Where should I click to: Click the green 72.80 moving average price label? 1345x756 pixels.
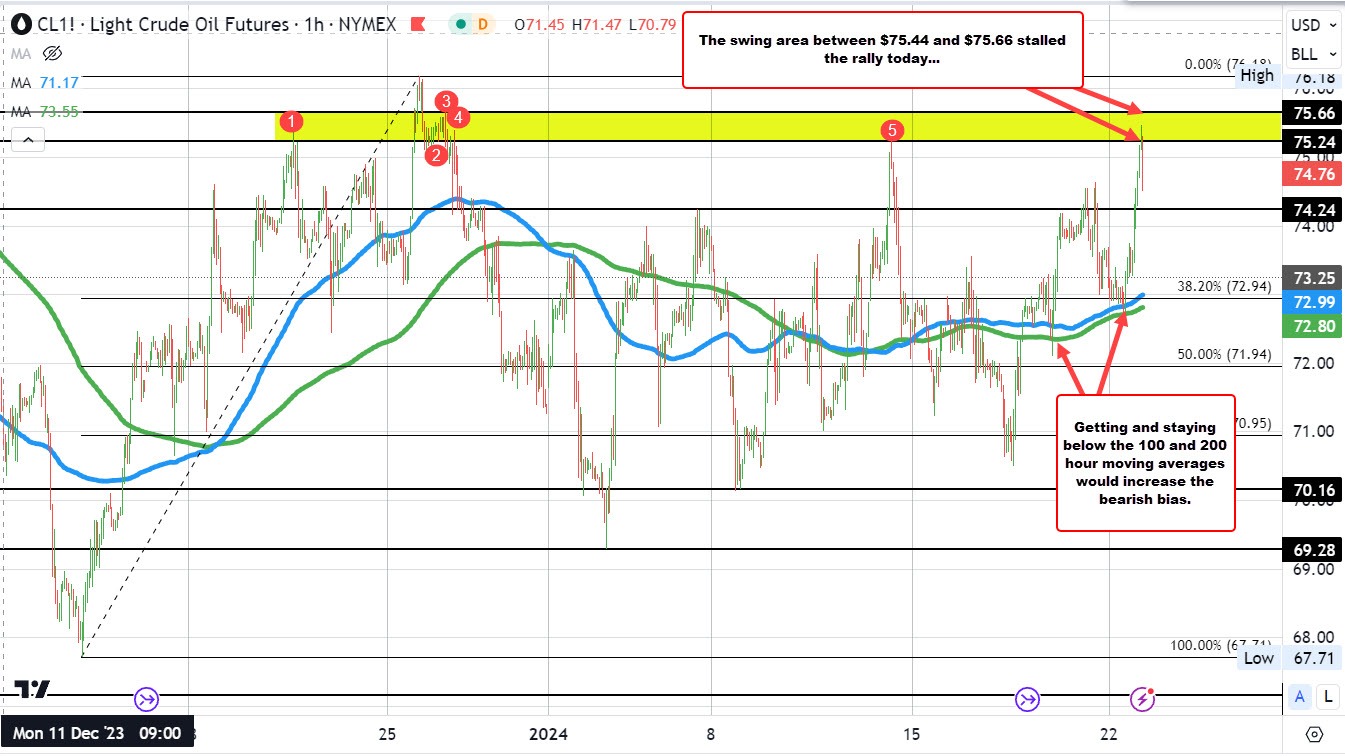tap(1311, 326)
